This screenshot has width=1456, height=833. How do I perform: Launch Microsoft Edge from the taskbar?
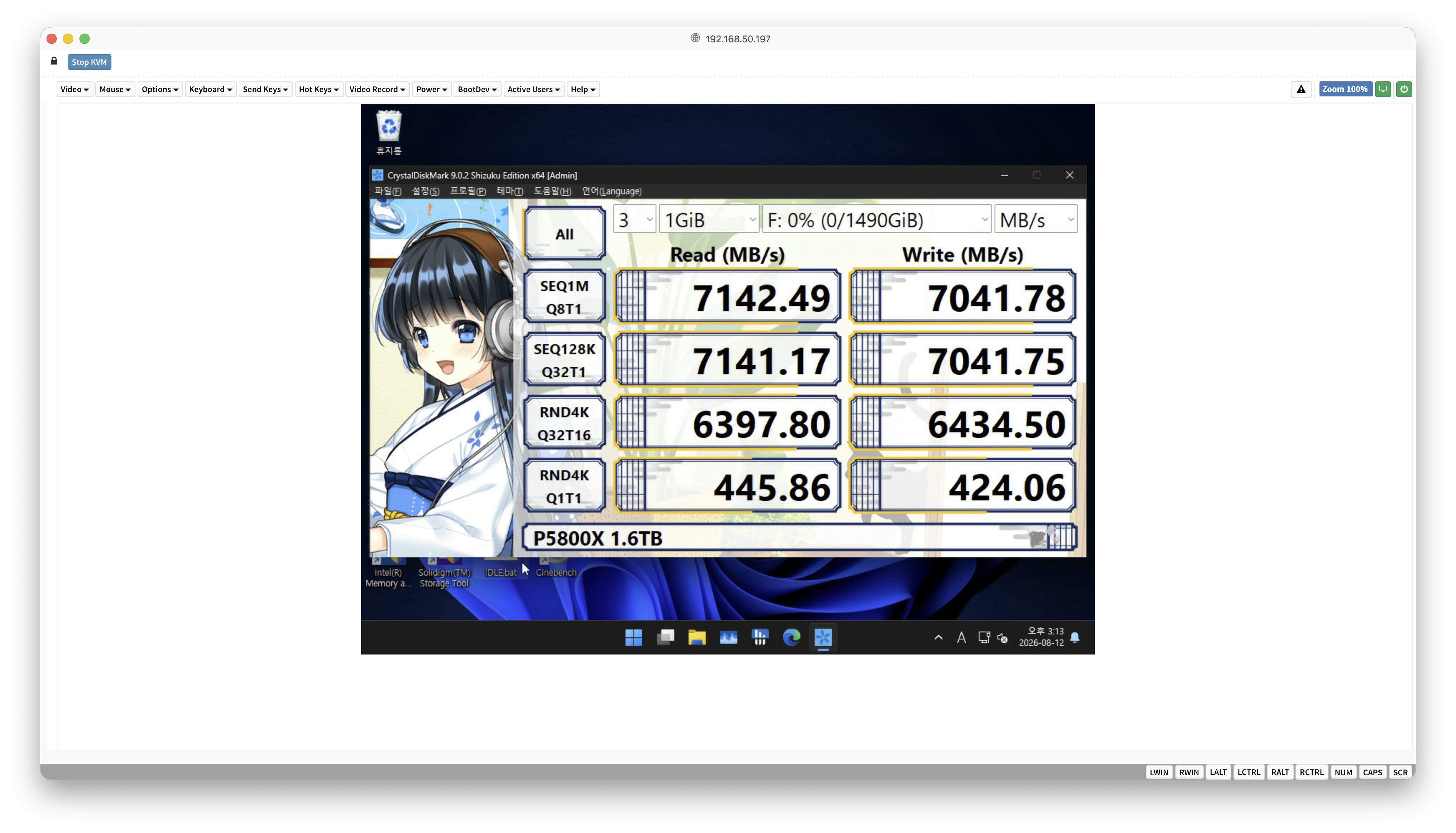(x=791, y=637)
